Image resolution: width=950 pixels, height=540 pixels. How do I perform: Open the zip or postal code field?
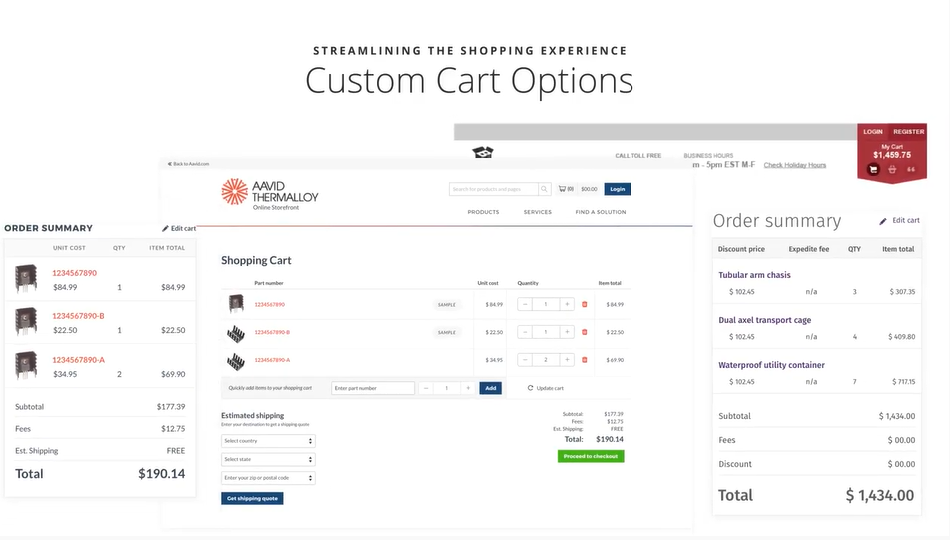(x=268, y=478)
